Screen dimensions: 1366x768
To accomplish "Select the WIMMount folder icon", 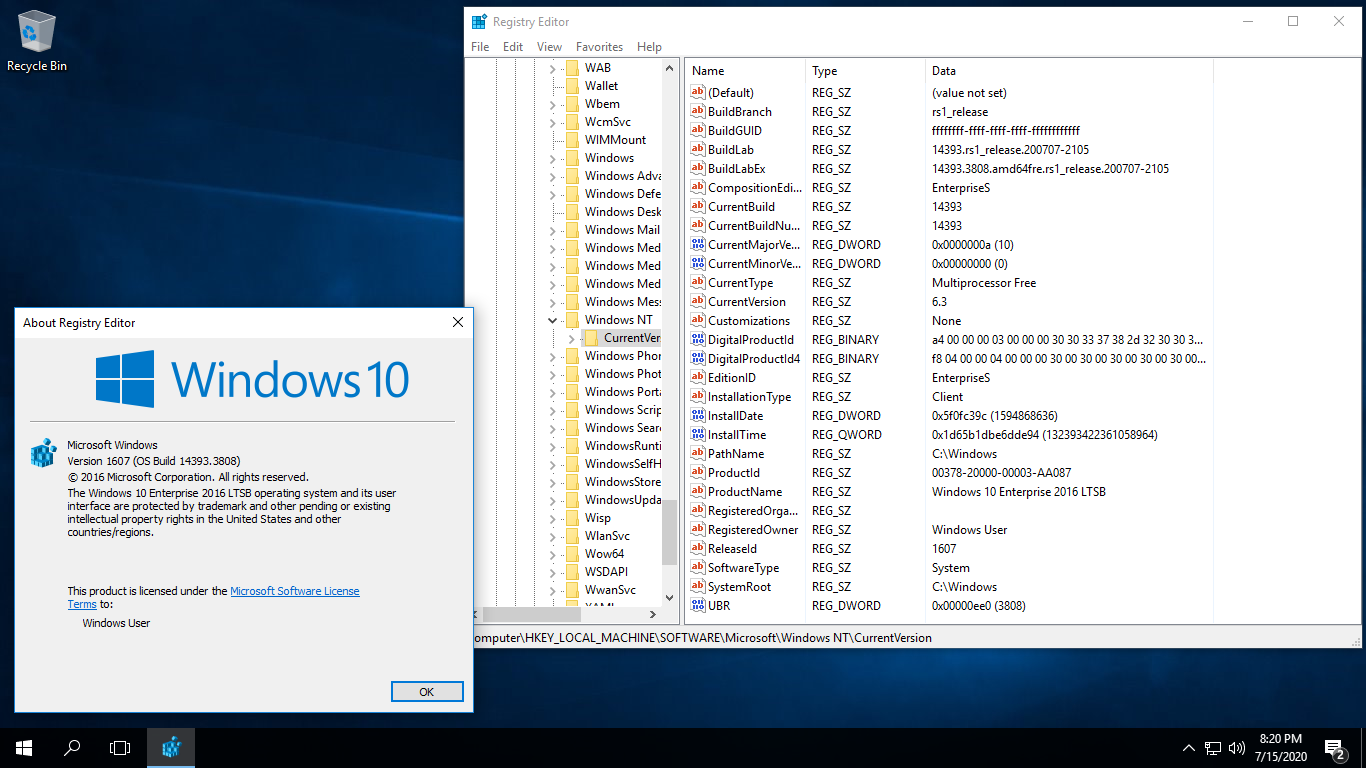I will coord(572,140).
